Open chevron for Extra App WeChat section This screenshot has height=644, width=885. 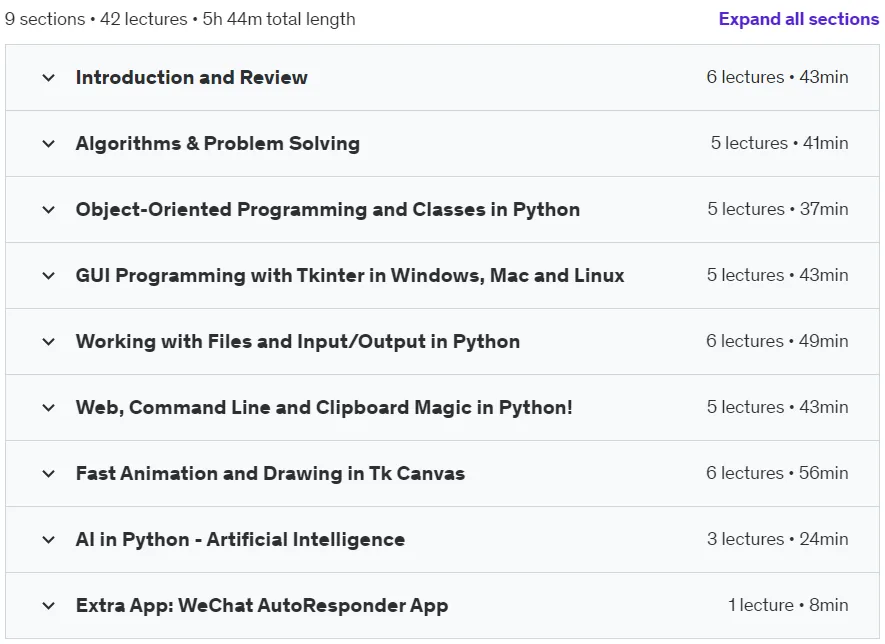pyautogui.click(x=49, y=606)
